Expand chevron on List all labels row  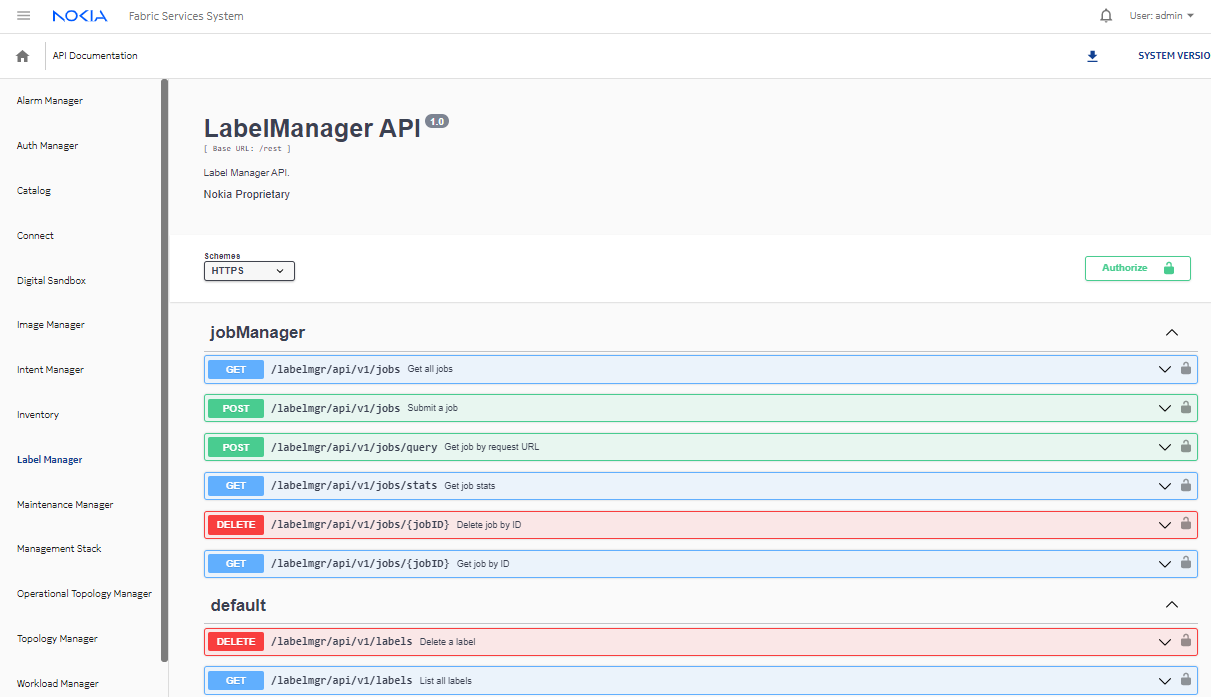[x=1164, y=681]
